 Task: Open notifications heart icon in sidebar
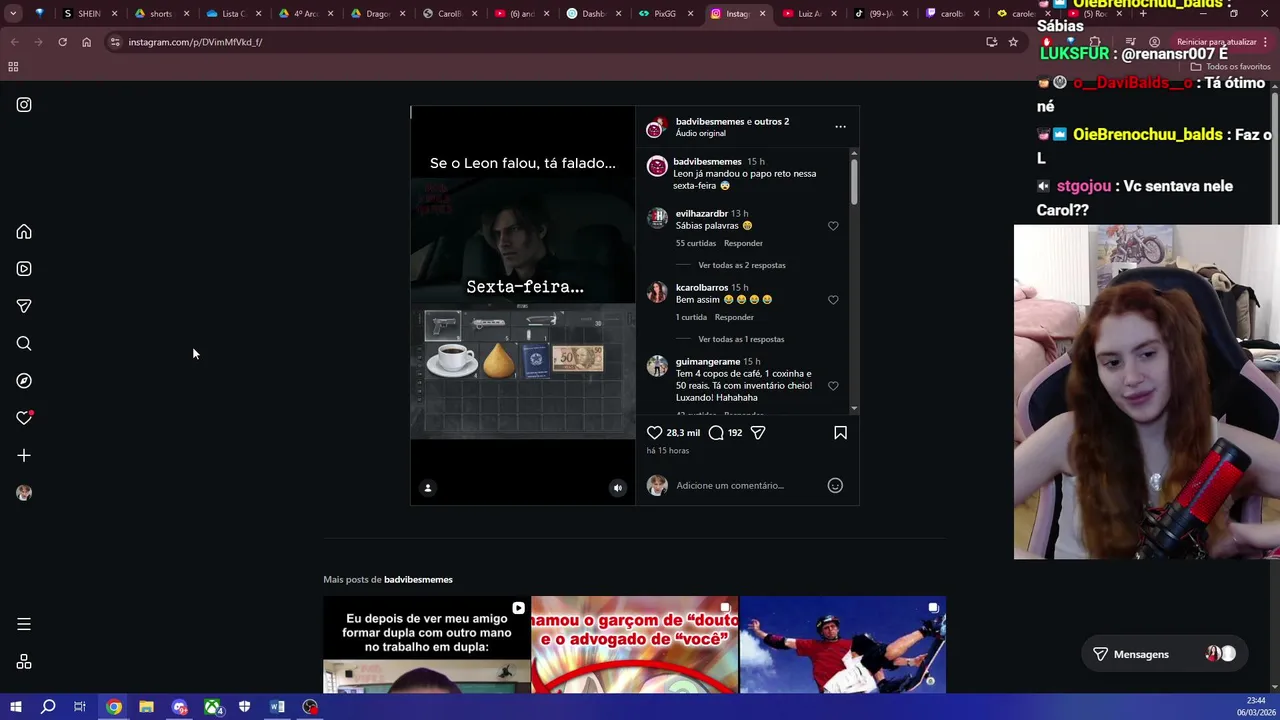24,418
